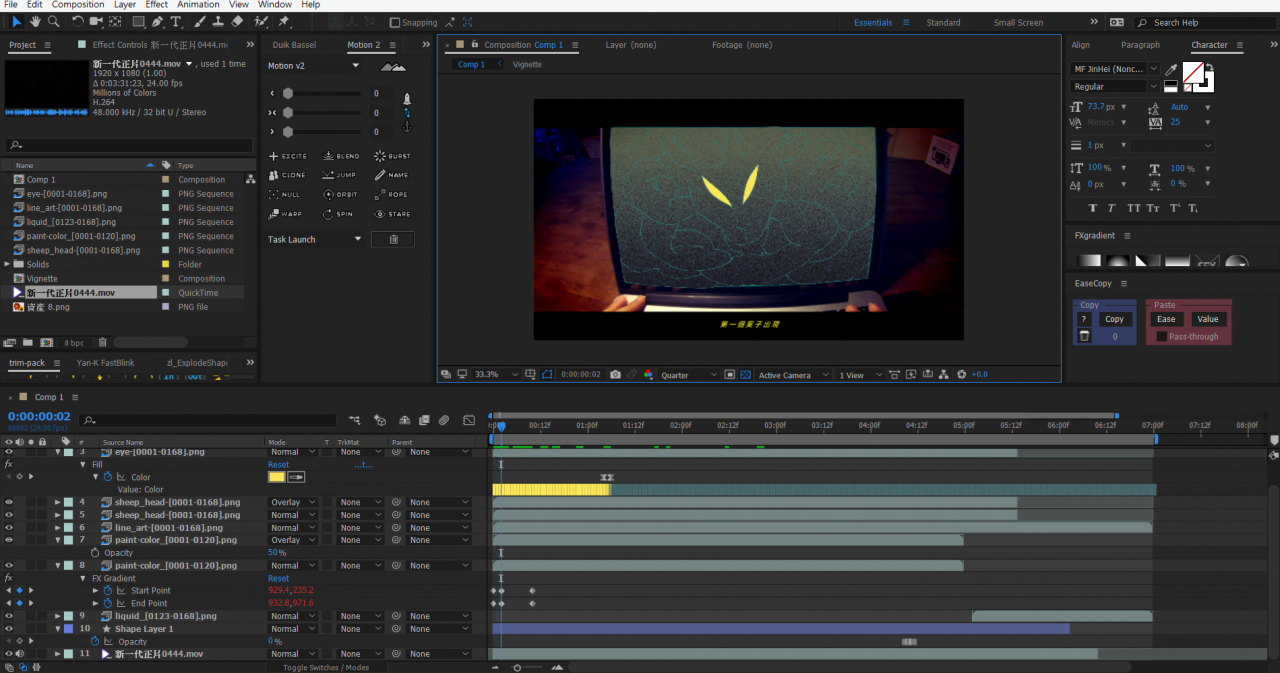Expand the liquid_[0123-0168].png layer
The width and height of the screenshot is (1280, 673).
pyautogui.click(x=58, y=616)
